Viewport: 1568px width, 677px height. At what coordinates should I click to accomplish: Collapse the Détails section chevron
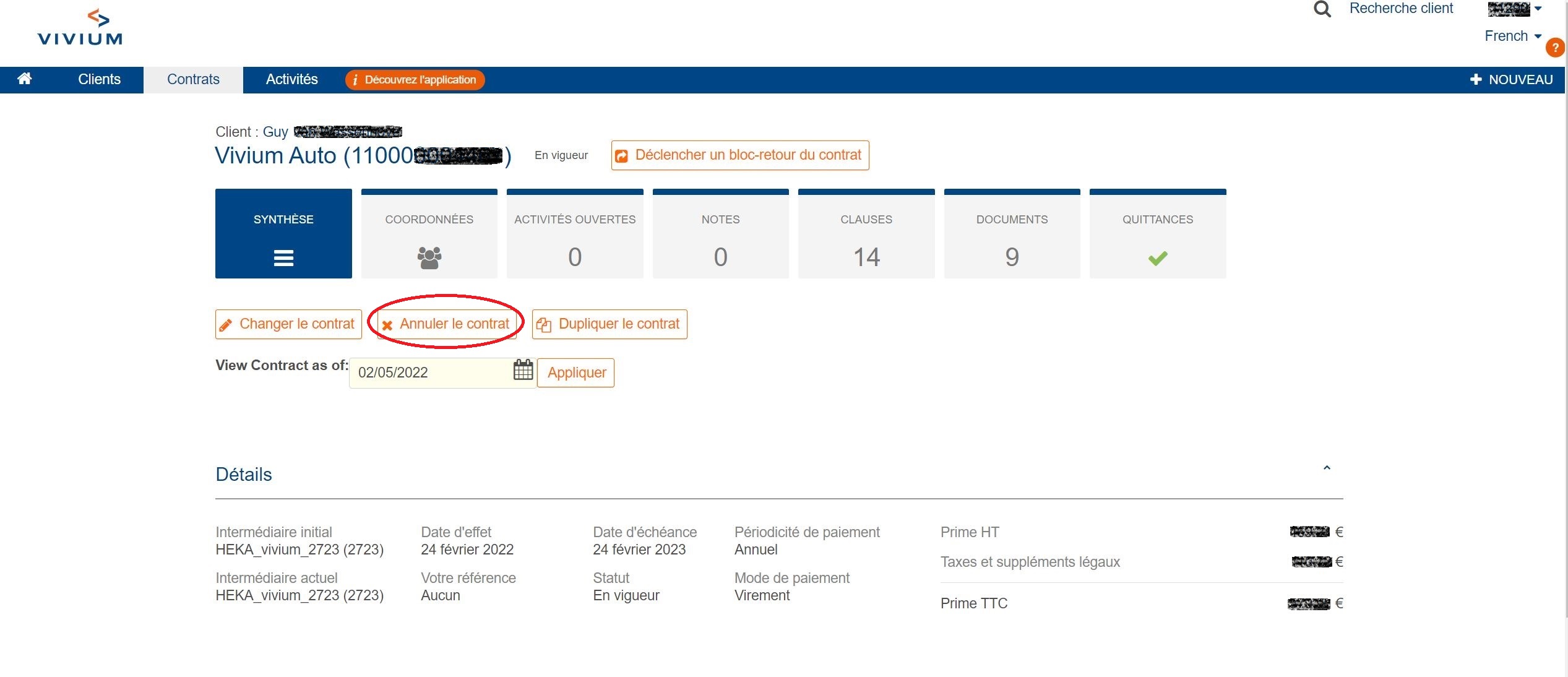tap(1327, 468)
